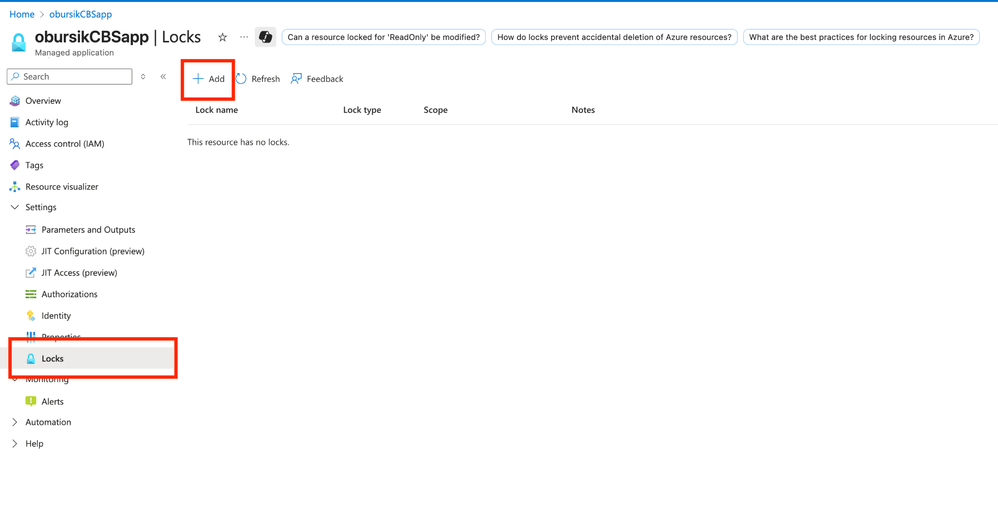This screenshot has height=519, width=998.
Task: Open the Overview page
Action: pyautogui.click(x=43, y=101)
